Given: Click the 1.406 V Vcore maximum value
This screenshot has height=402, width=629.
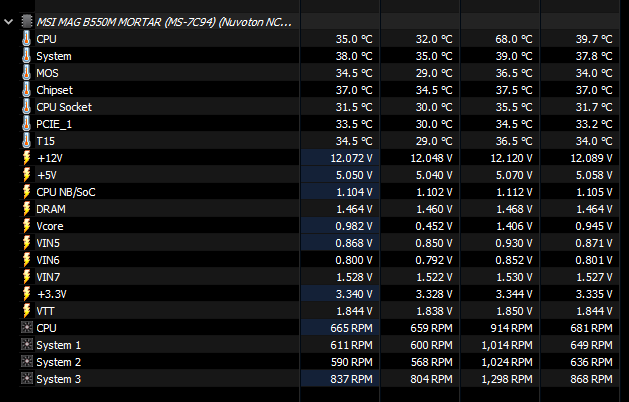Looking at the screenshot, I should [x=514, y=226].
